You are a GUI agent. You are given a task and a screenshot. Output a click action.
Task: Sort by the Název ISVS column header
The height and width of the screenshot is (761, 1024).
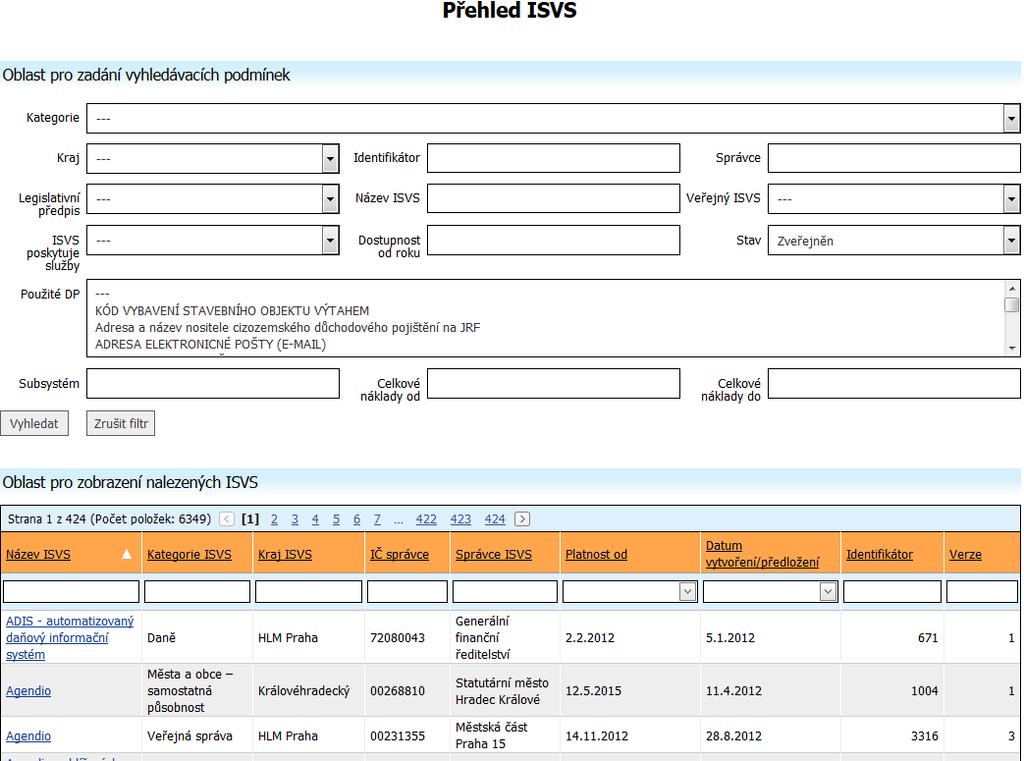38,555
